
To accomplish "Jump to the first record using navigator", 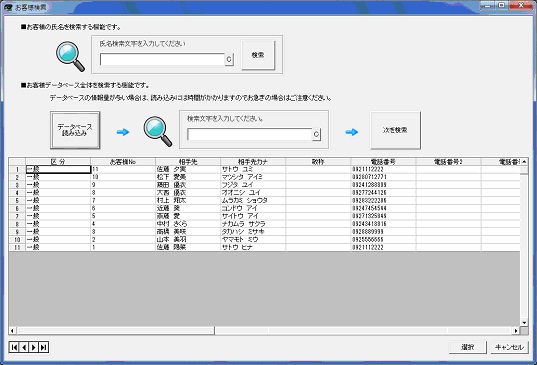I will [14, 347].
